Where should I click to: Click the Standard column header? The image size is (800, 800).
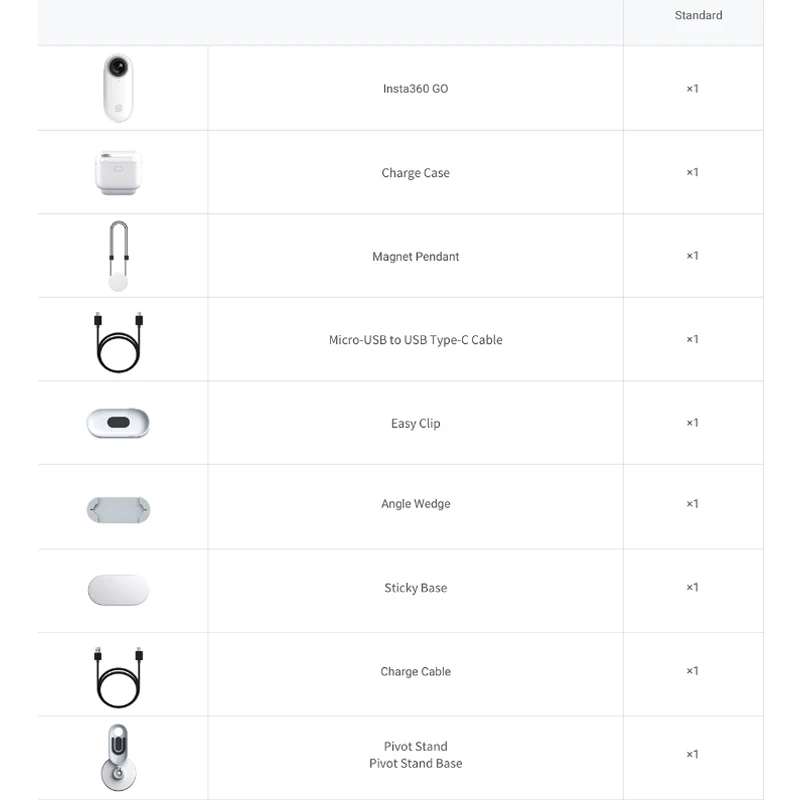click(698, 16)
